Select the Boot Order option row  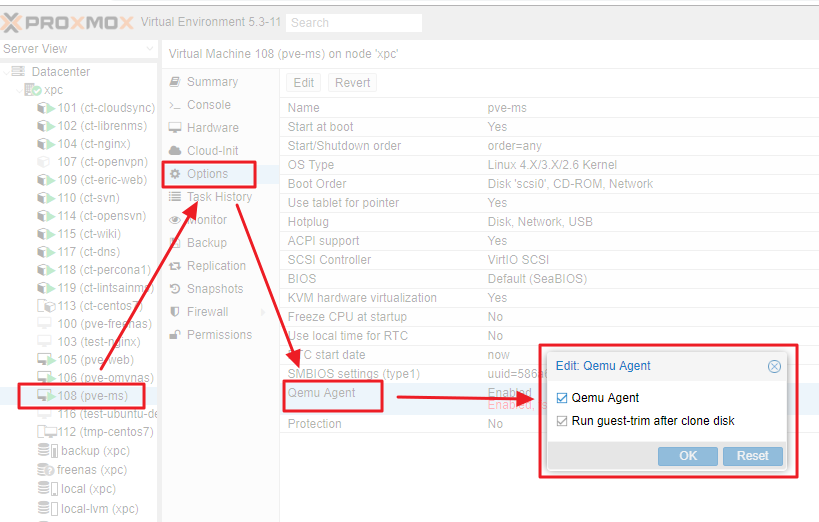[549, 184]
